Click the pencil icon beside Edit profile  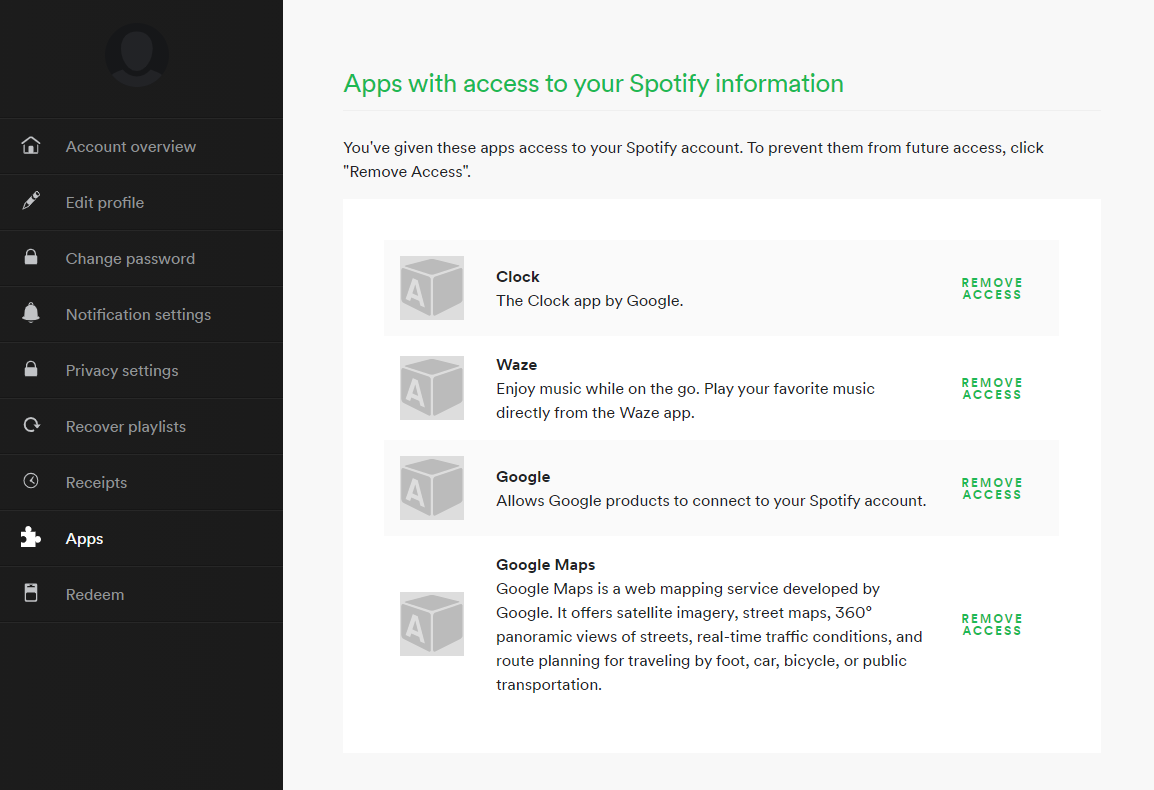(x=31, y=200)
